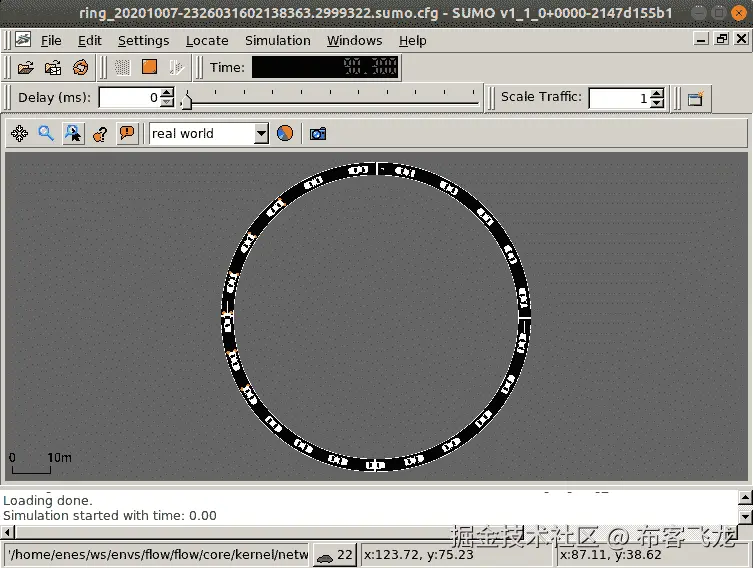Click 'Simulation started with time: 0.00' text

109,516
